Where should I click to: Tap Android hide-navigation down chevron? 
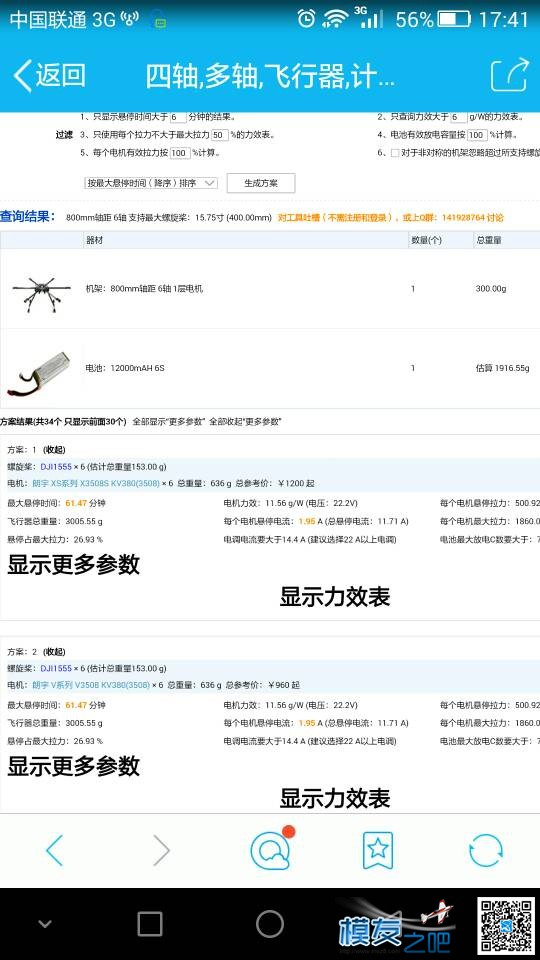(x=45, y=924)
